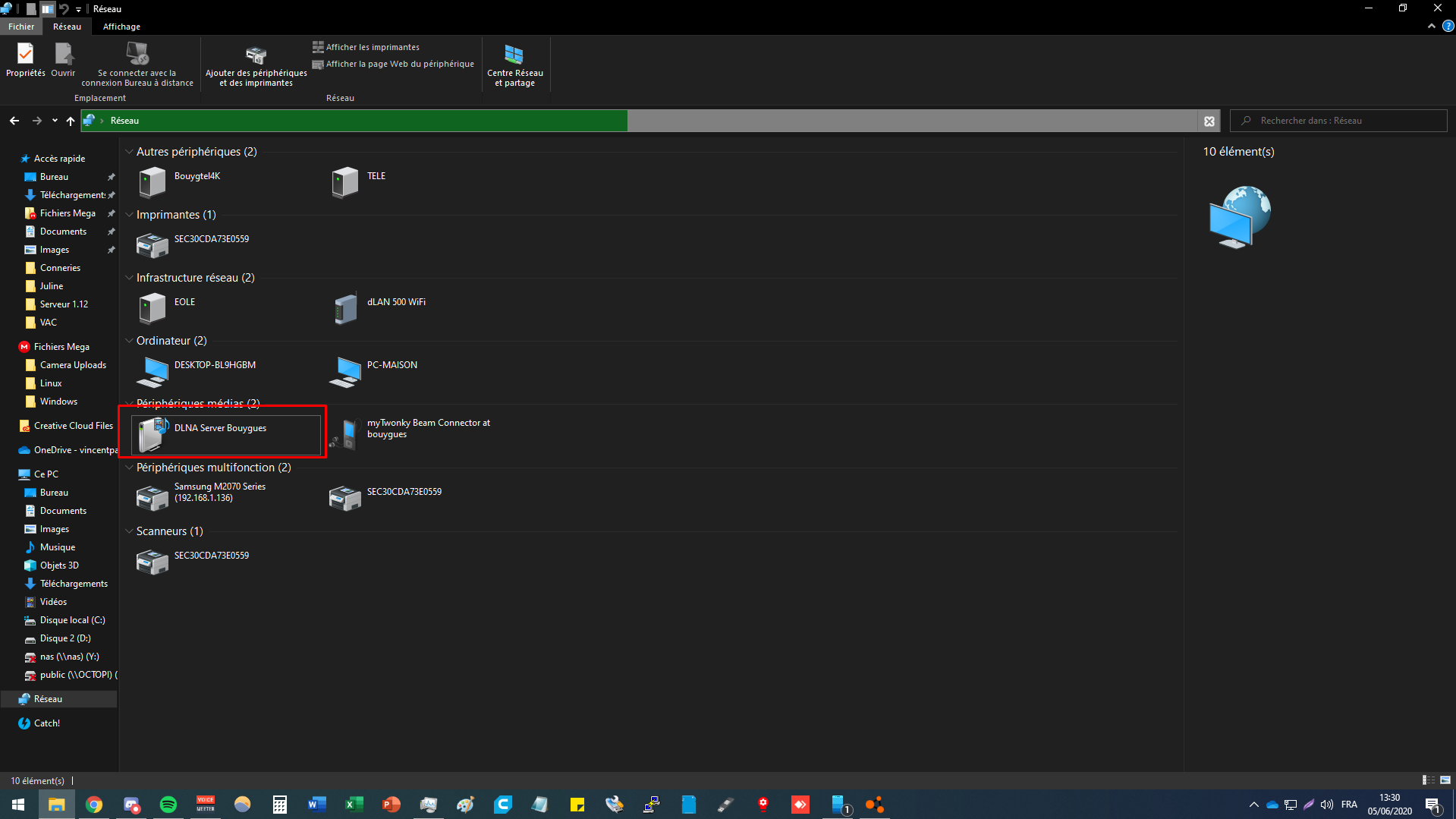1456x819 pixels.
Task: Switch to the Réseau ribbon tab
Action: (67, 27)
